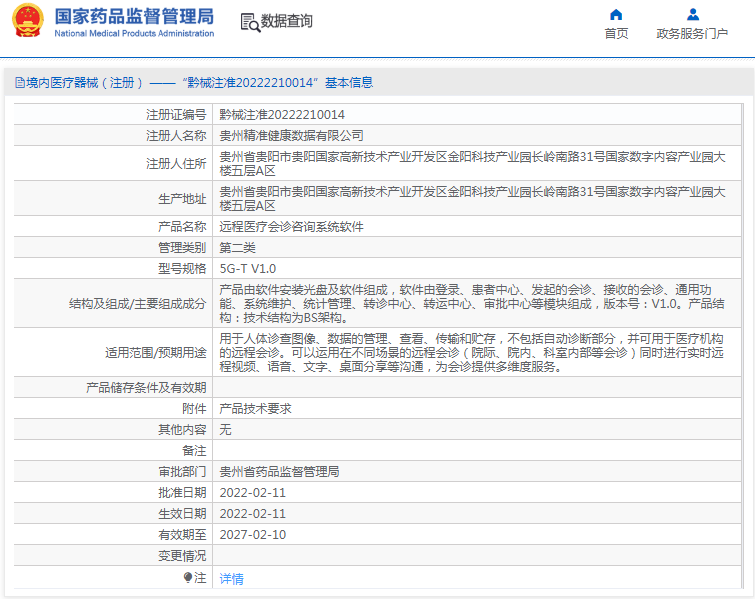Click 产品技术要求 attachment value

tap(256, 408)
